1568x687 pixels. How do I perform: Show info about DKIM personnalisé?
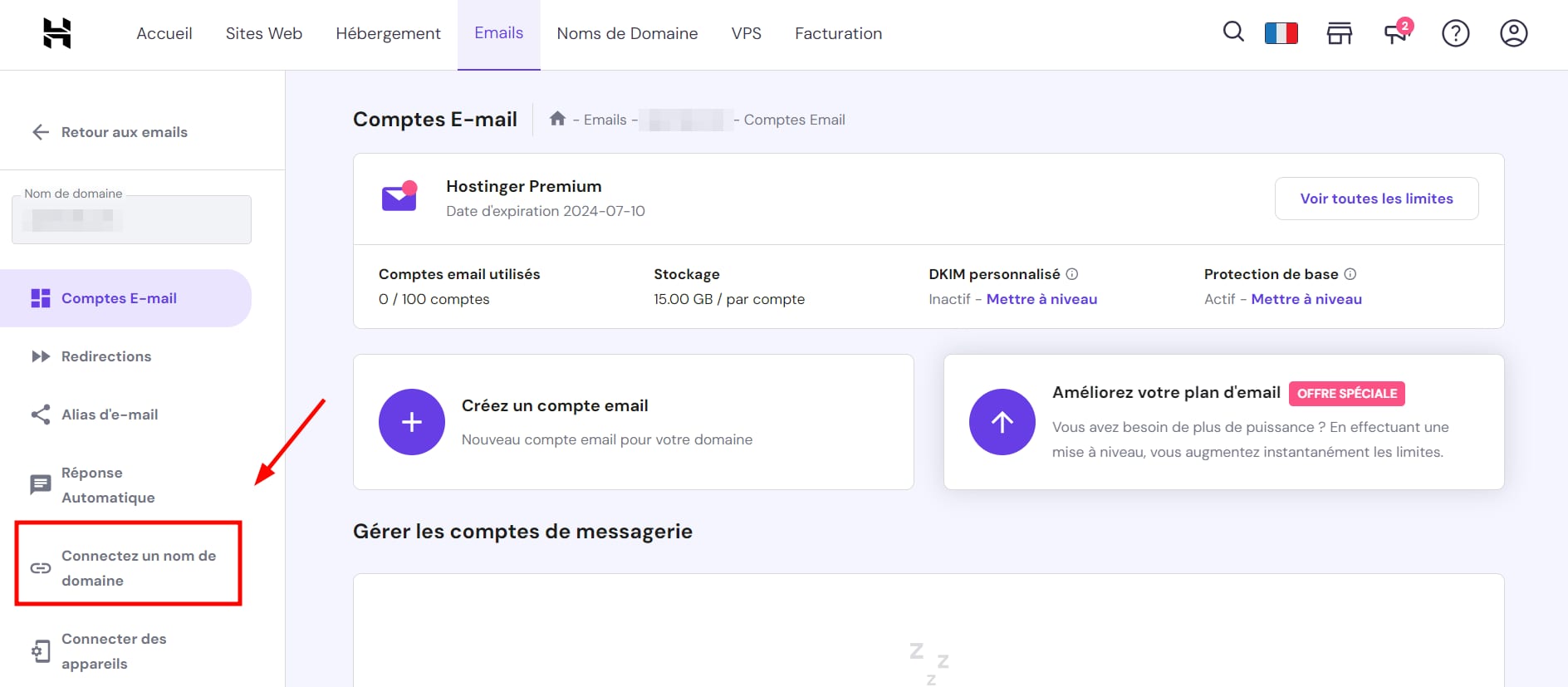click(1072, 274)
